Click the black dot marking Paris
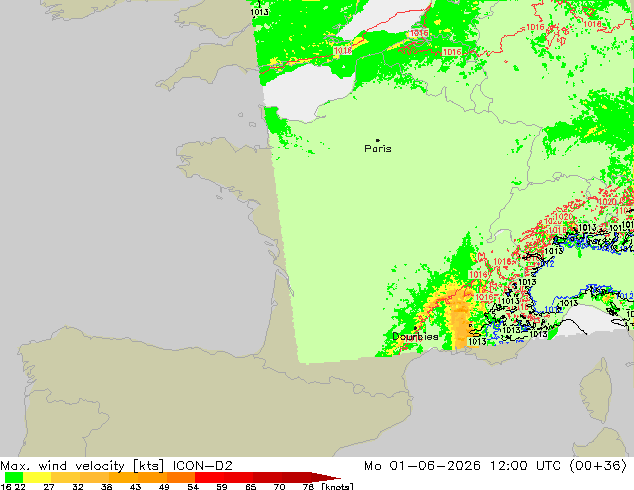 pos(378,140)
